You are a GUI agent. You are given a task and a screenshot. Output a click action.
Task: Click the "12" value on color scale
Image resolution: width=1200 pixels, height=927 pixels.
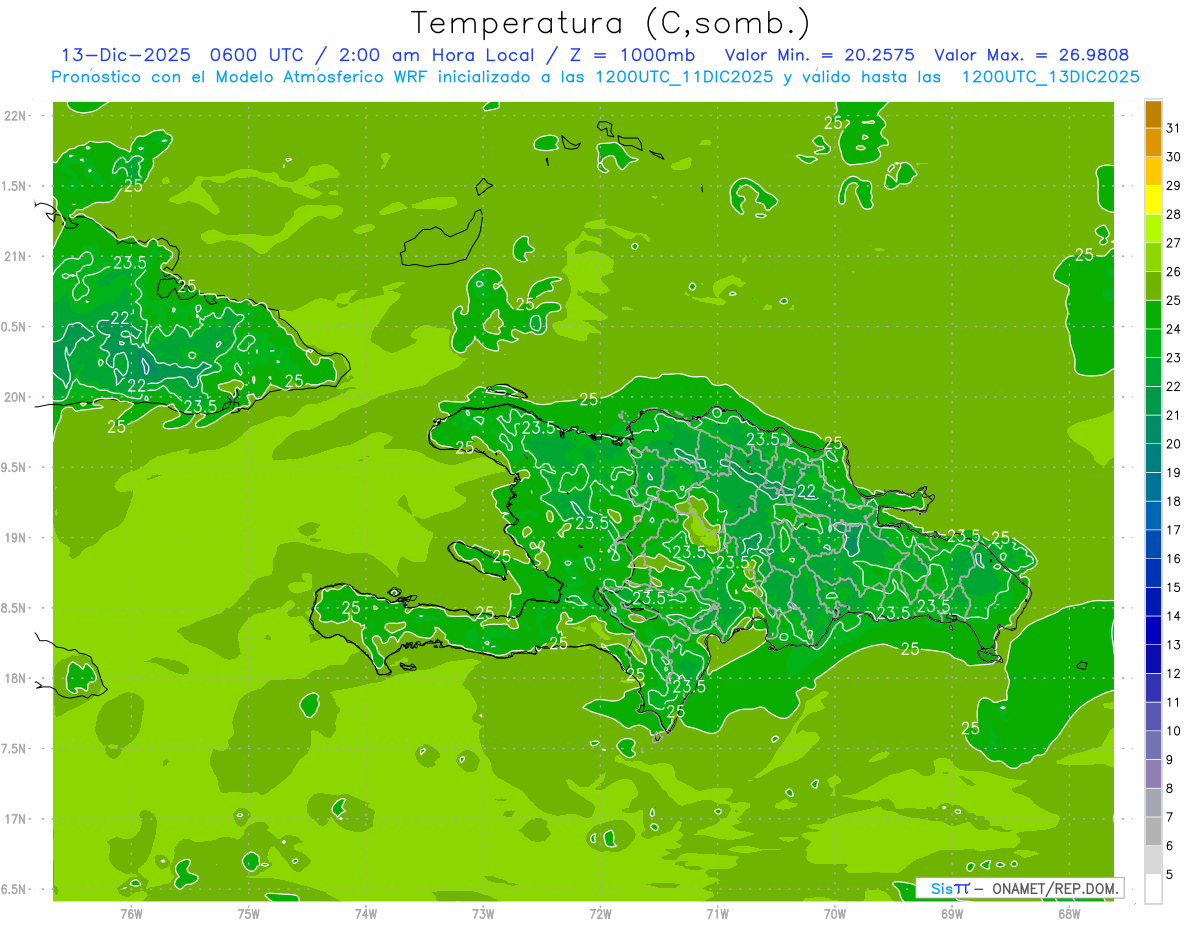coord(1174,674)
